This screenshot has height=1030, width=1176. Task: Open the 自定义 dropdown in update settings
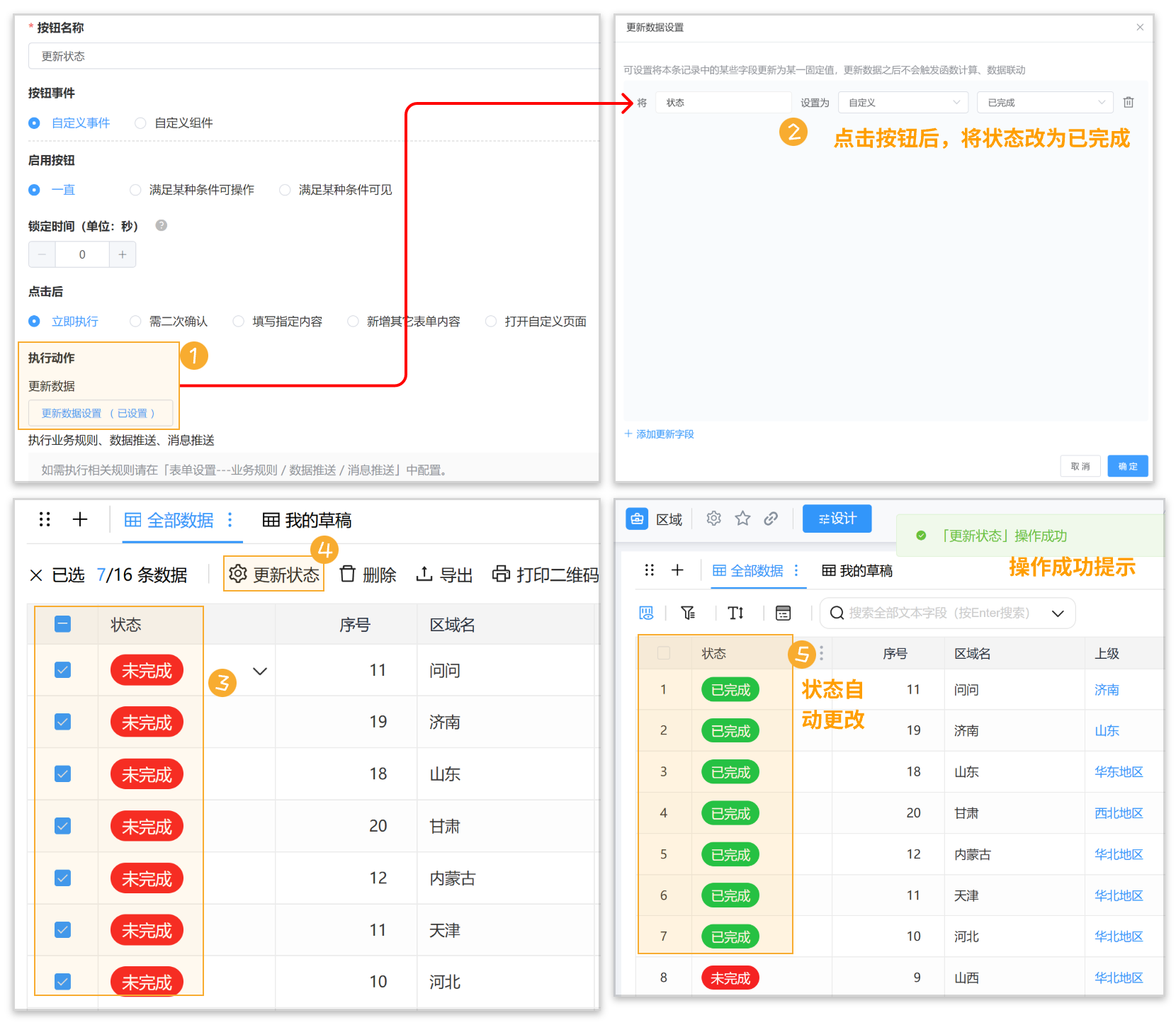(903, 103)
